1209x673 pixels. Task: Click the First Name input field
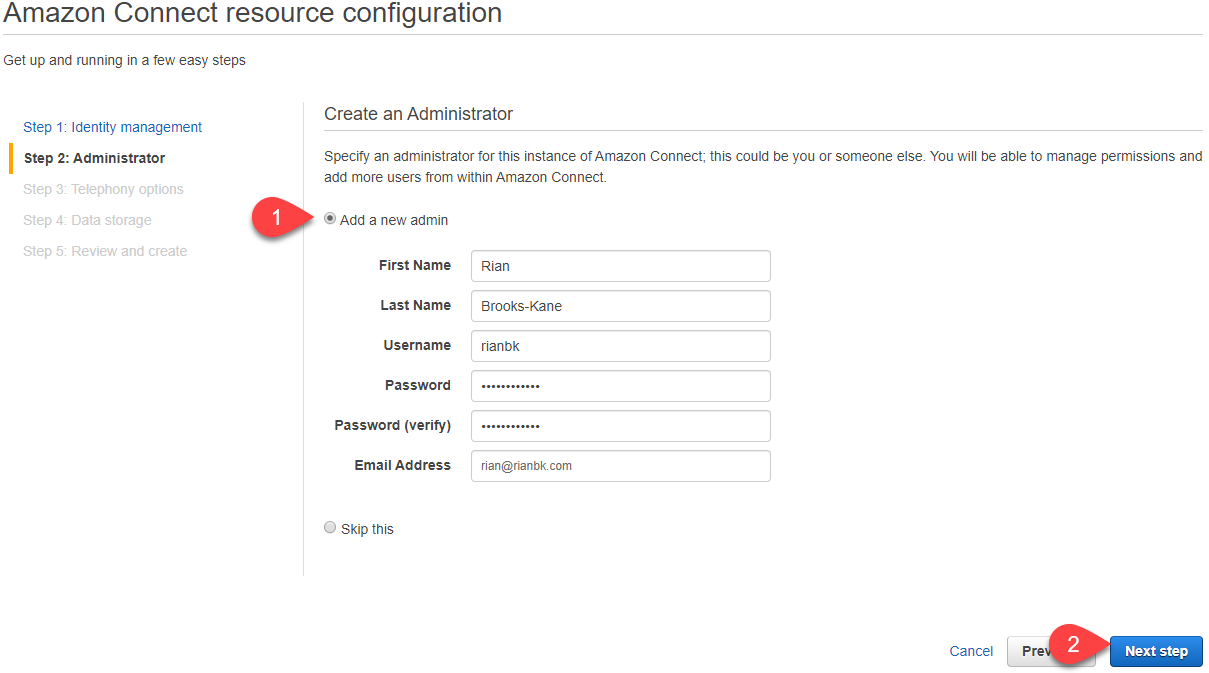pos(620,266)
